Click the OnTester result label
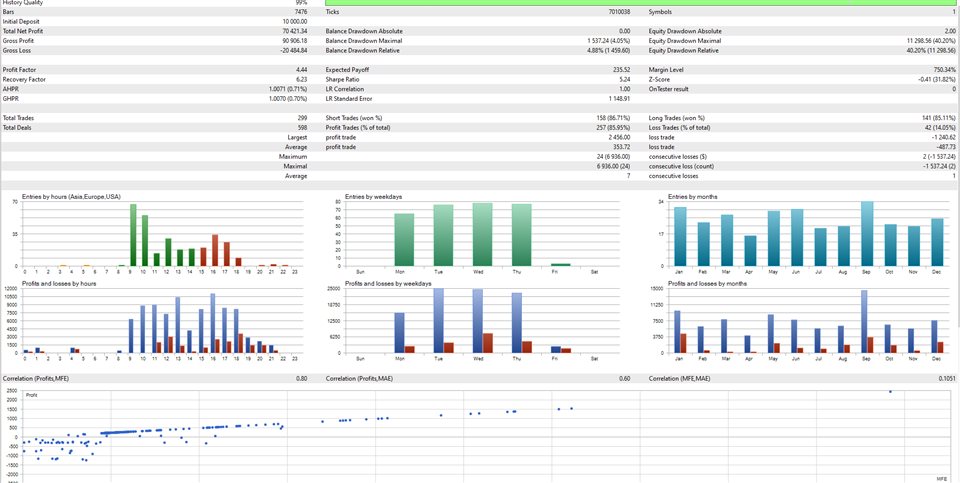 (x=669, y=89)
